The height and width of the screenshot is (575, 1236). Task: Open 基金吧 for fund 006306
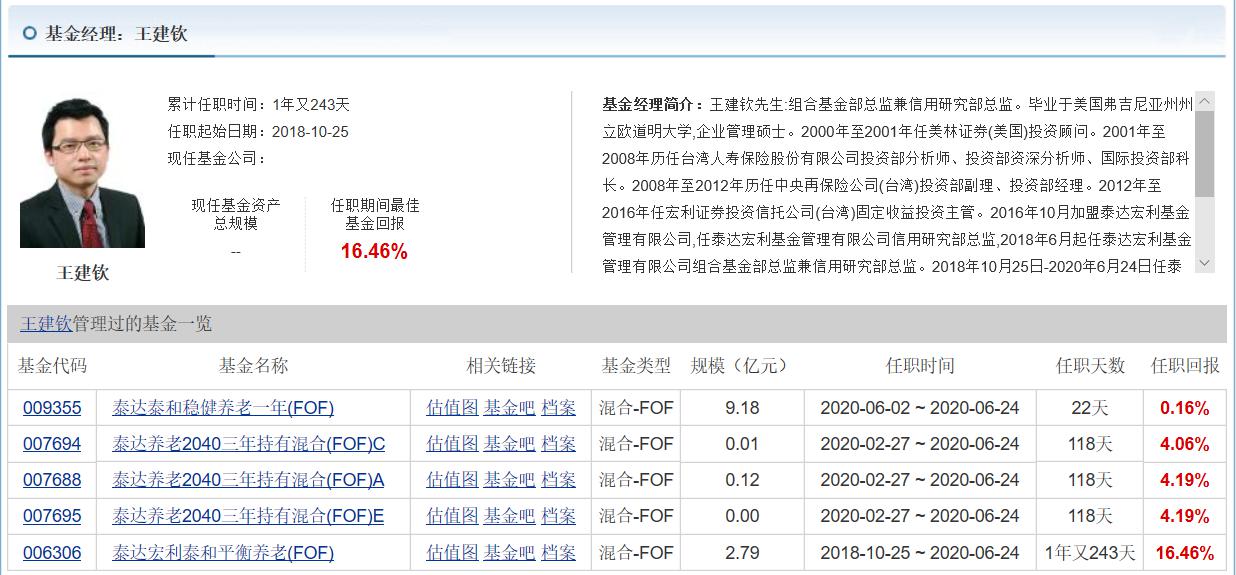pyautogui.click(x=509, y=552)
